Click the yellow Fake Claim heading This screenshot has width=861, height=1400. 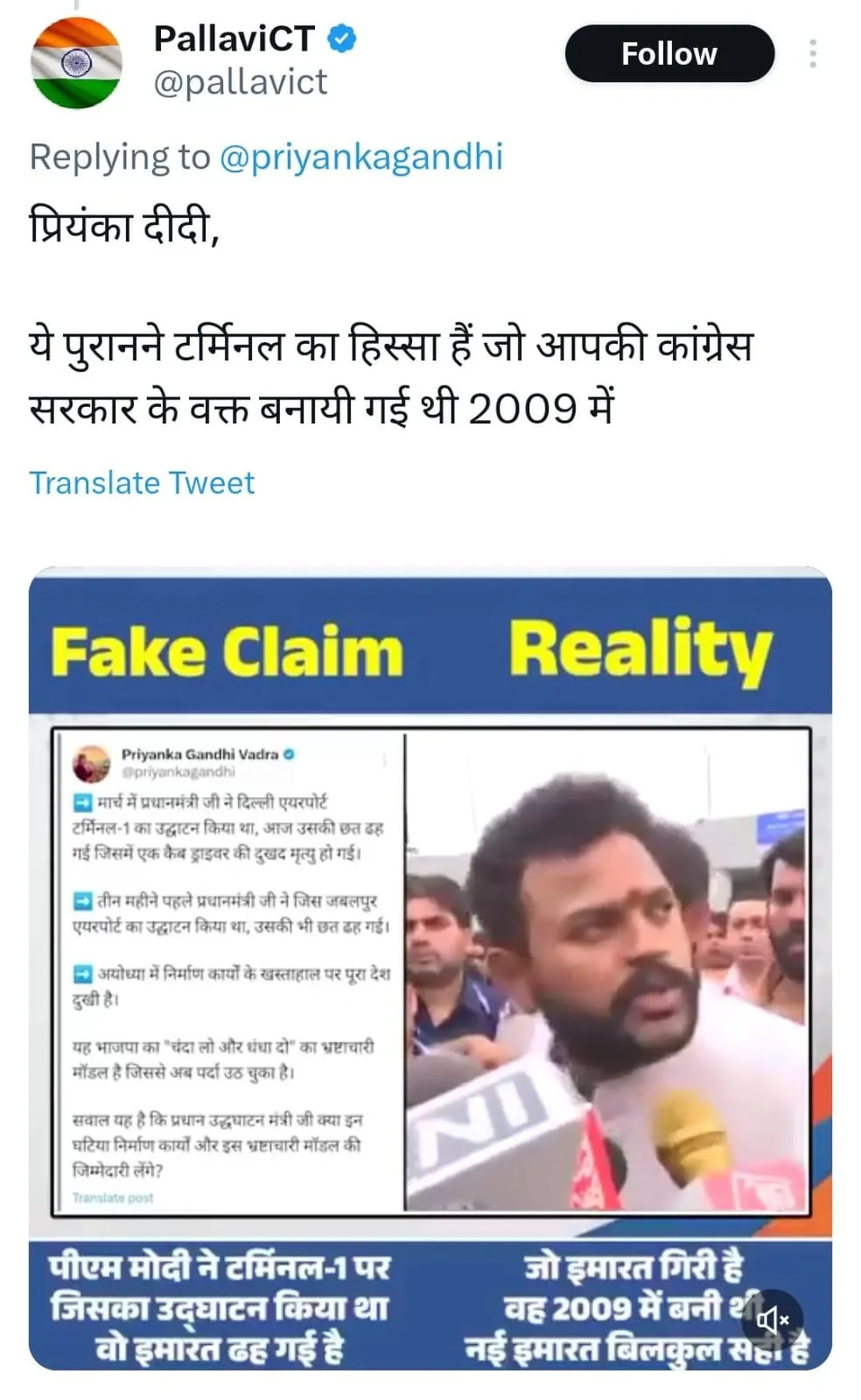pyautogui.click(x=227, y=653)
